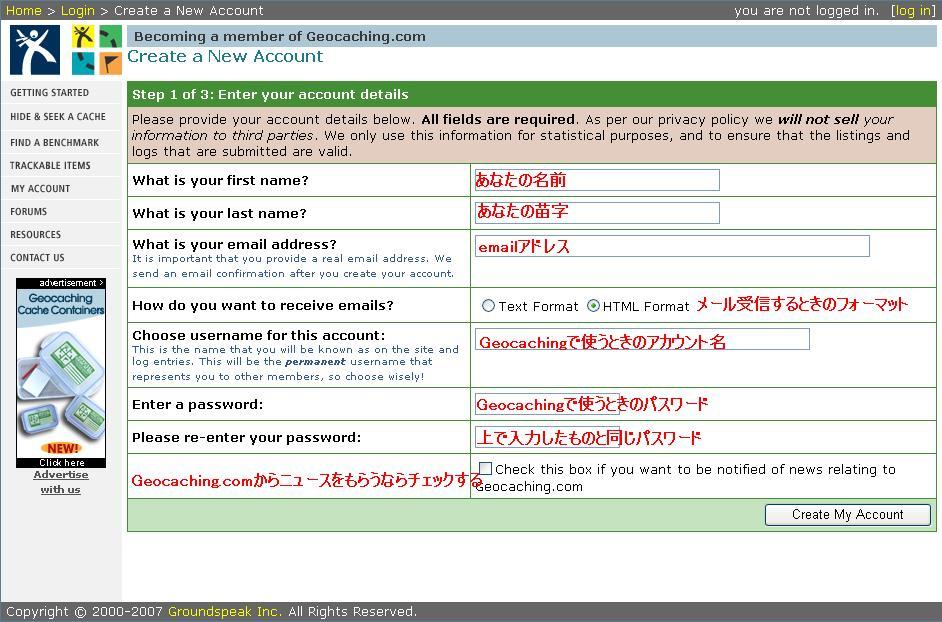The image size is (942, 622).
Task: Click the Geocaching white figure logo
Action: click(35, 50)
